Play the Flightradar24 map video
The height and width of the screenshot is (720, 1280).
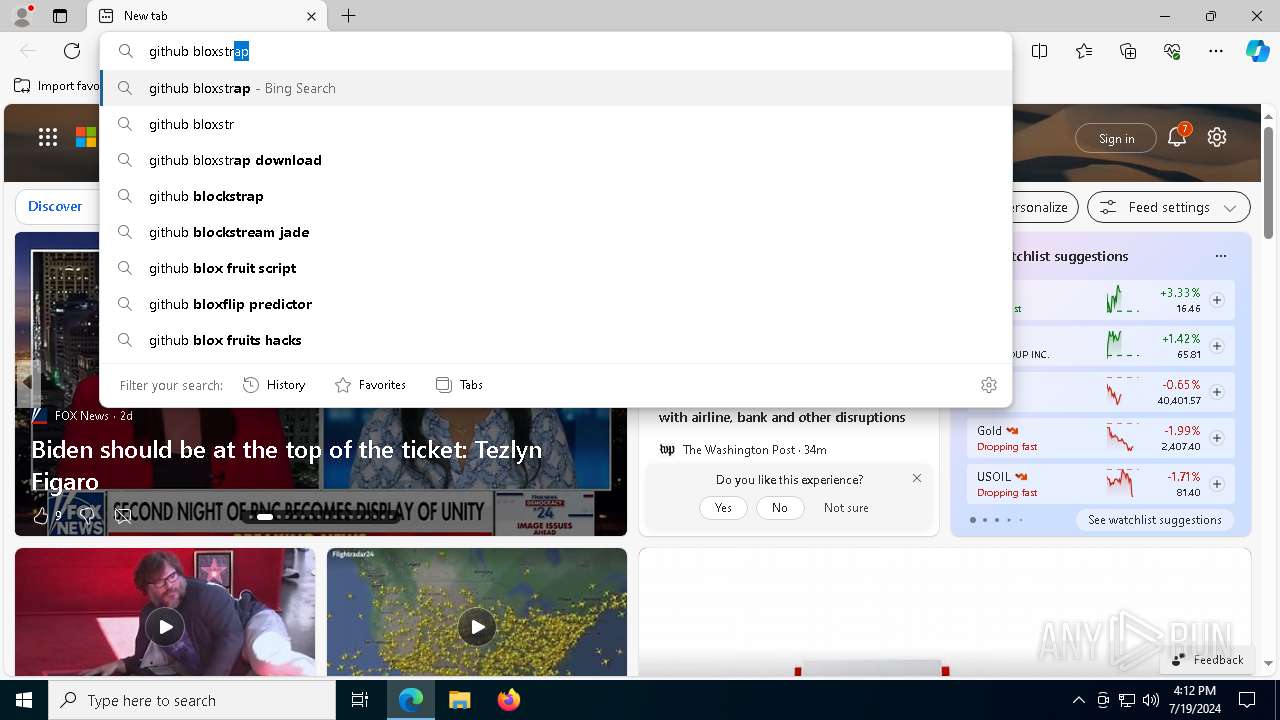click(477, 627)
